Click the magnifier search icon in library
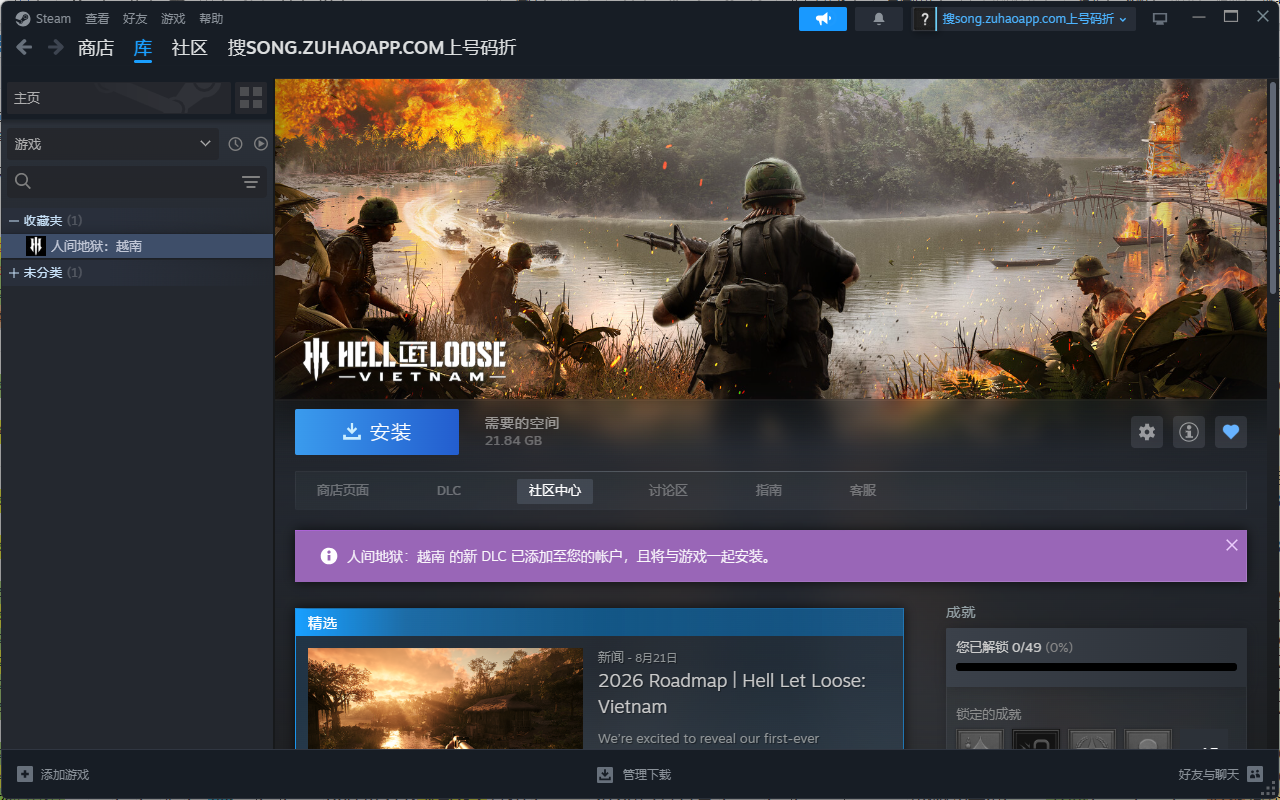This screenshot has width=1280, height=800. click(23, 181)
